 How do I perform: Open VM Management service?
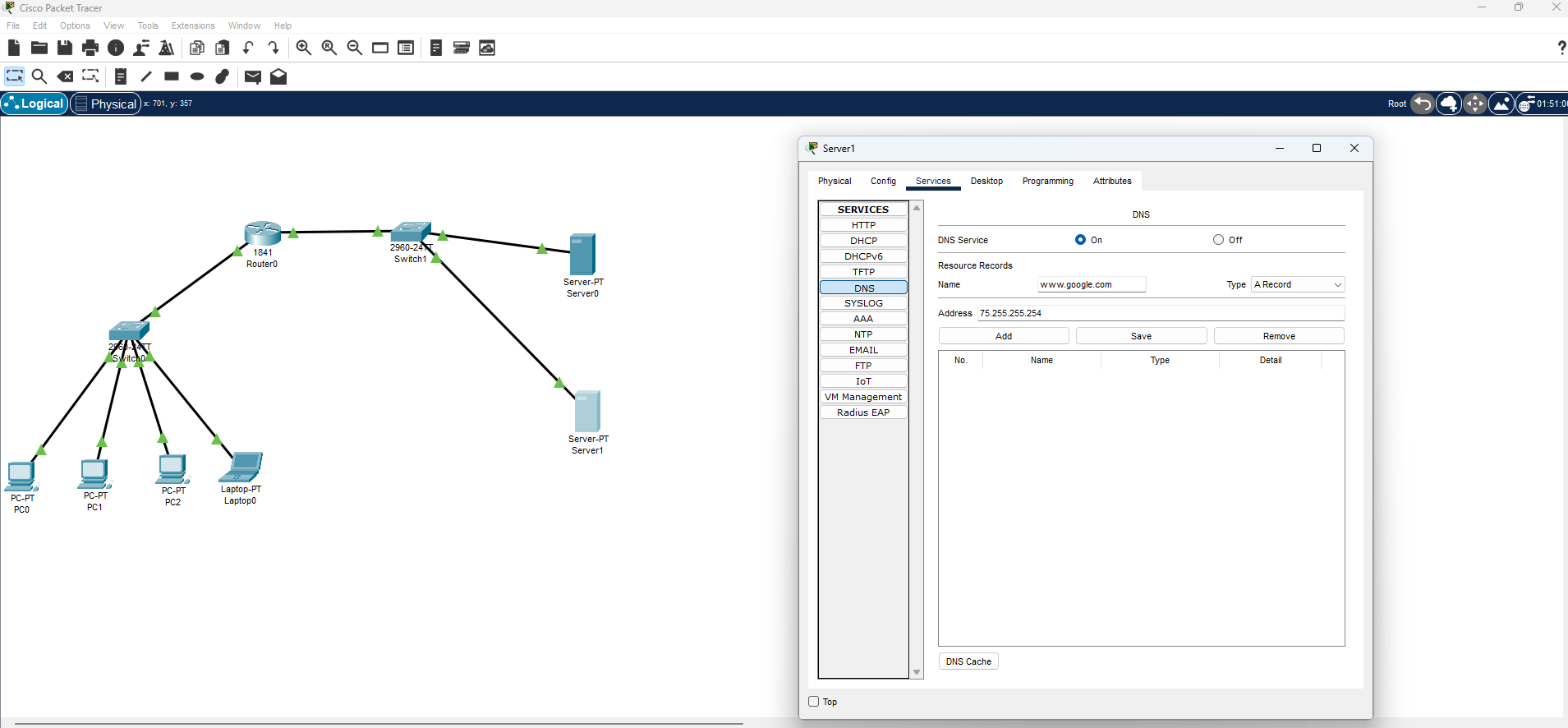[863, 397]
